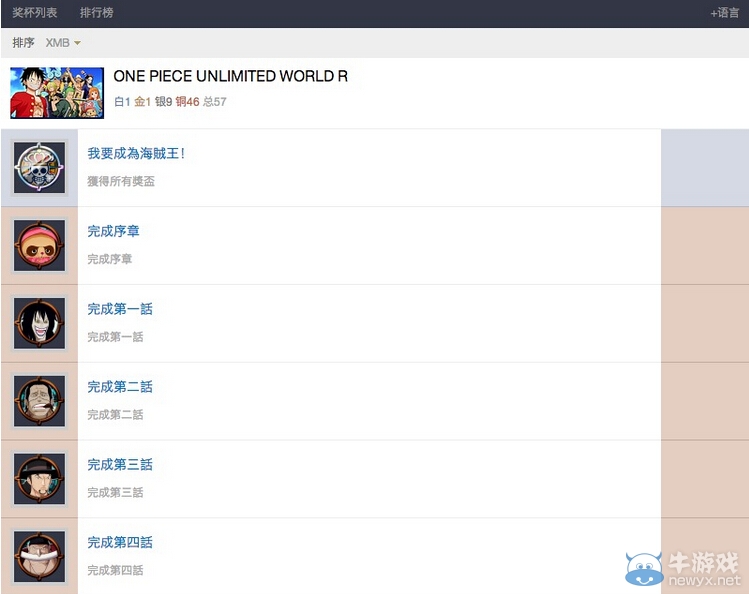Click the grey 完成第三話 description text

click(115, 492)
